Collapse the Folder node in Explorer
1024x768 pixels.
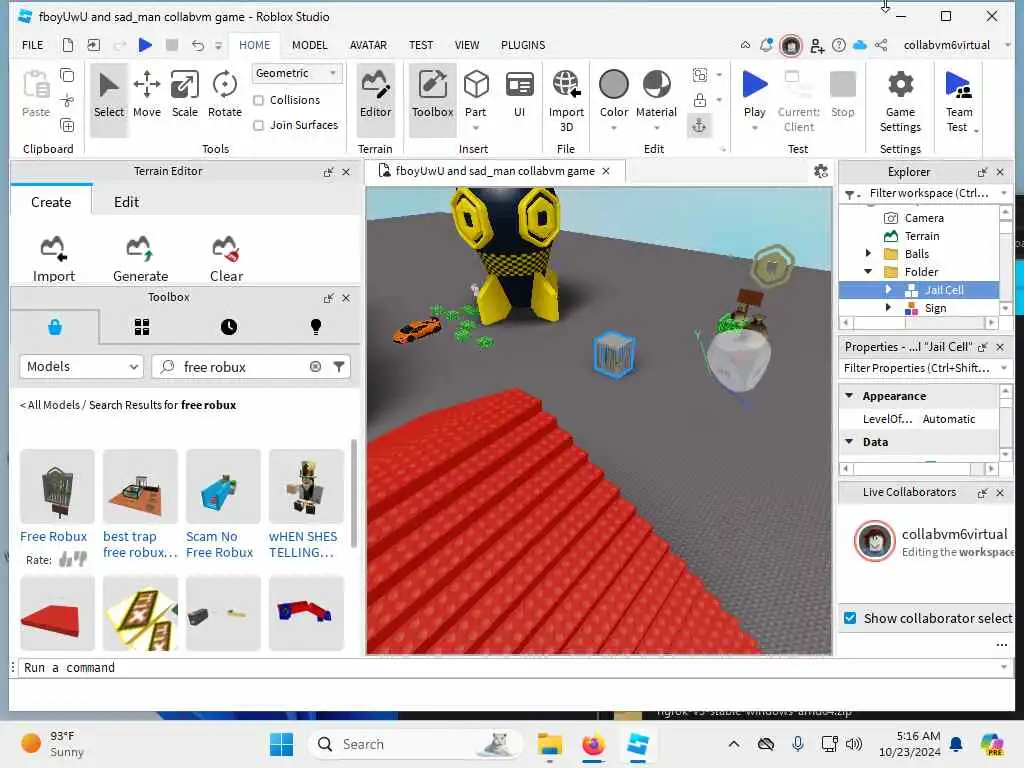point(868,271)
